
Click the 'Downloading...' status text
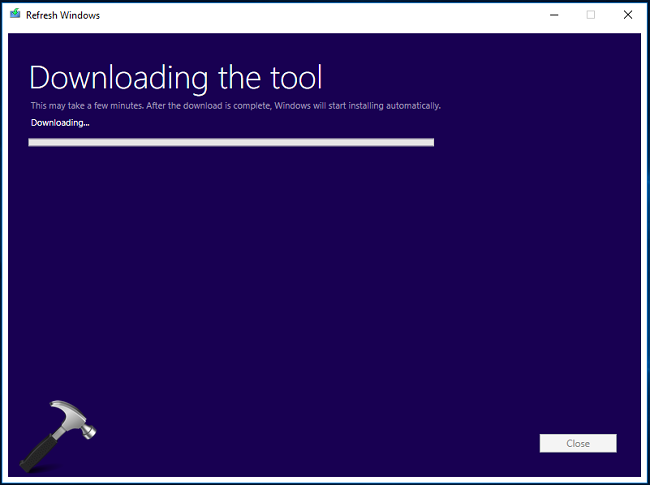click(x=60, y=123)
